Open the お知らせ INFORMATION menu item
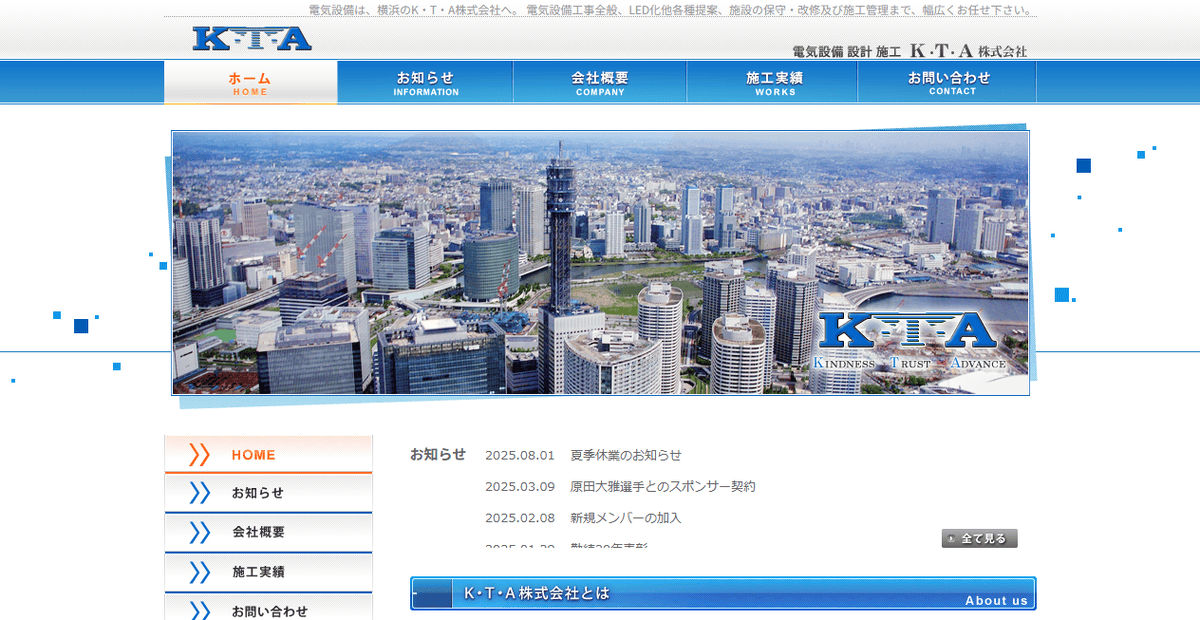The image size is (1200, 620). click(425, 81)
